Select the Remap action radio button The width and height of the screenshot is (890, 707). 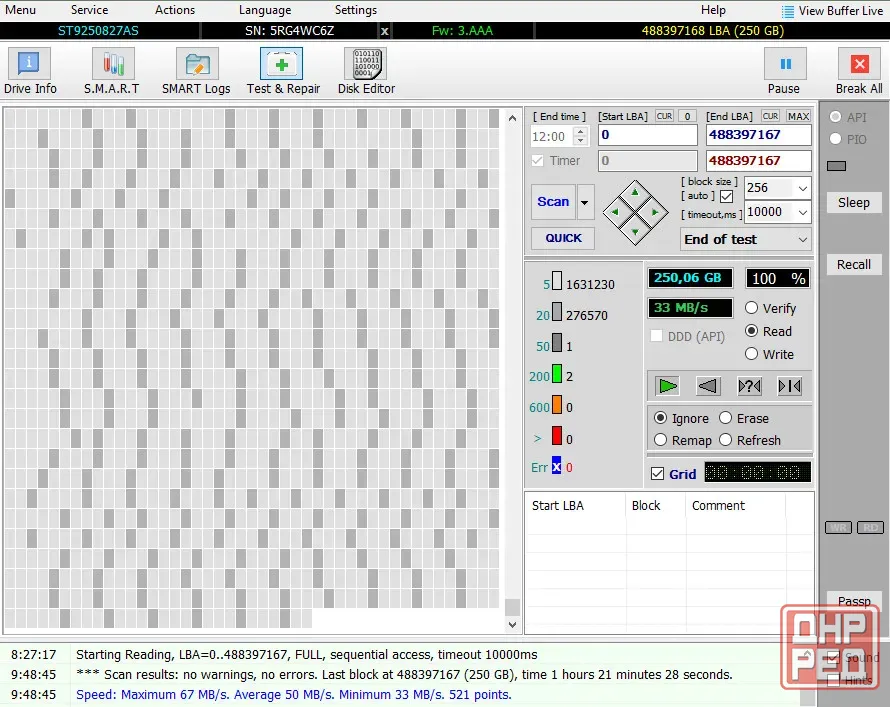[x=660, y=440]
